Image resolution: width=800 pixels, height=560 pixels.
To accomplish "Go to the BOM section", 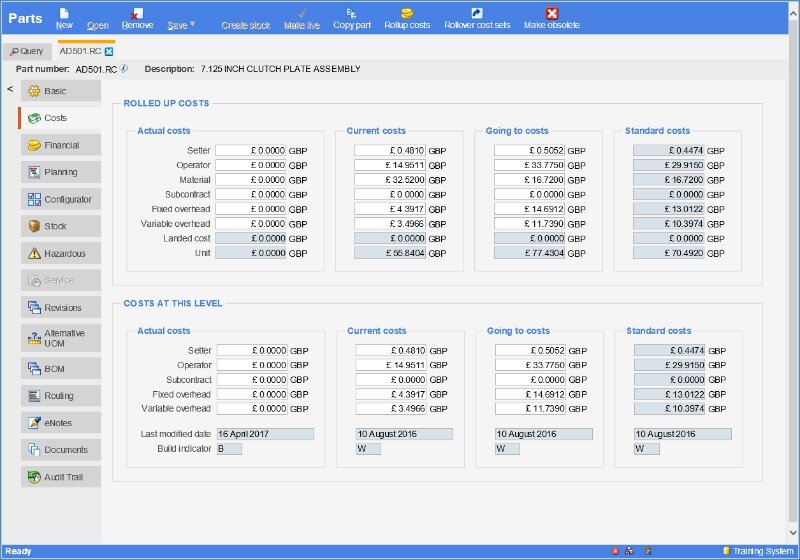I will [x=60, y=369].
